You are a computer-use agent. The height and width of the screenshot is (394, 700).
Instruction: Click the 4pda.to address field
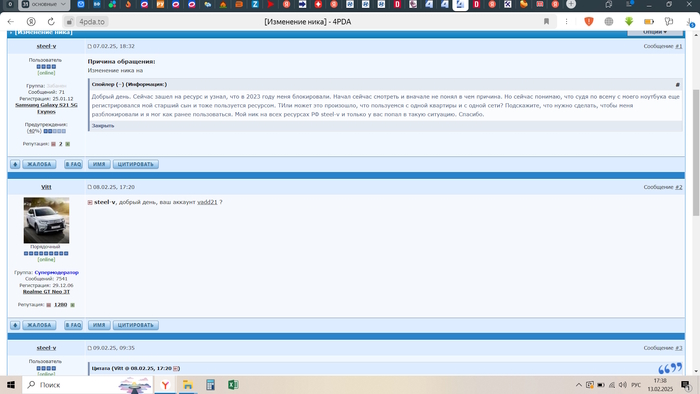coord(92,21)
